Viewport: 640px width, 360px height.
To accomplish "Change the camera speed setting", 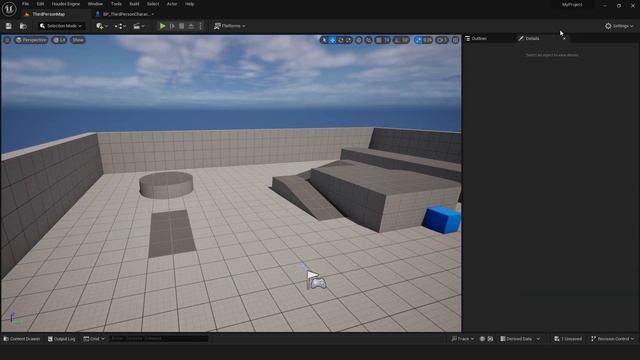I will click(x=442, y=40).
